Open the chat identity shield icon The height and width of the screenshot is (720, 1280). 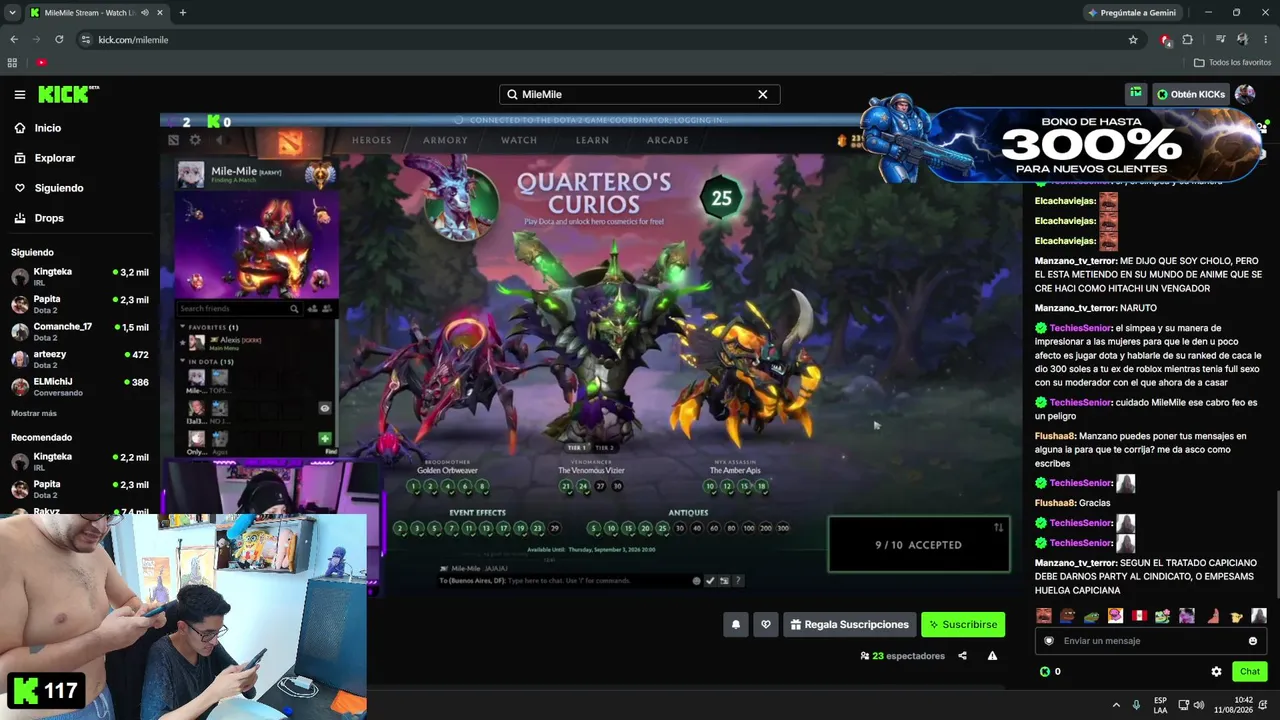[1049, 641]
